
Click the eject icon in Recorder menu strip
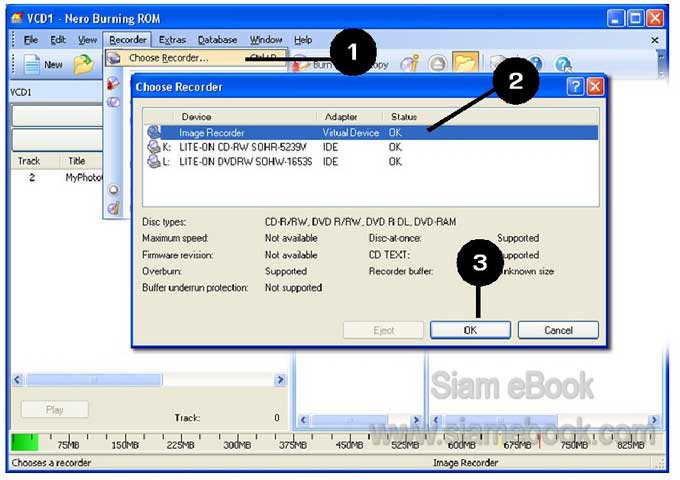pos(114,190)
